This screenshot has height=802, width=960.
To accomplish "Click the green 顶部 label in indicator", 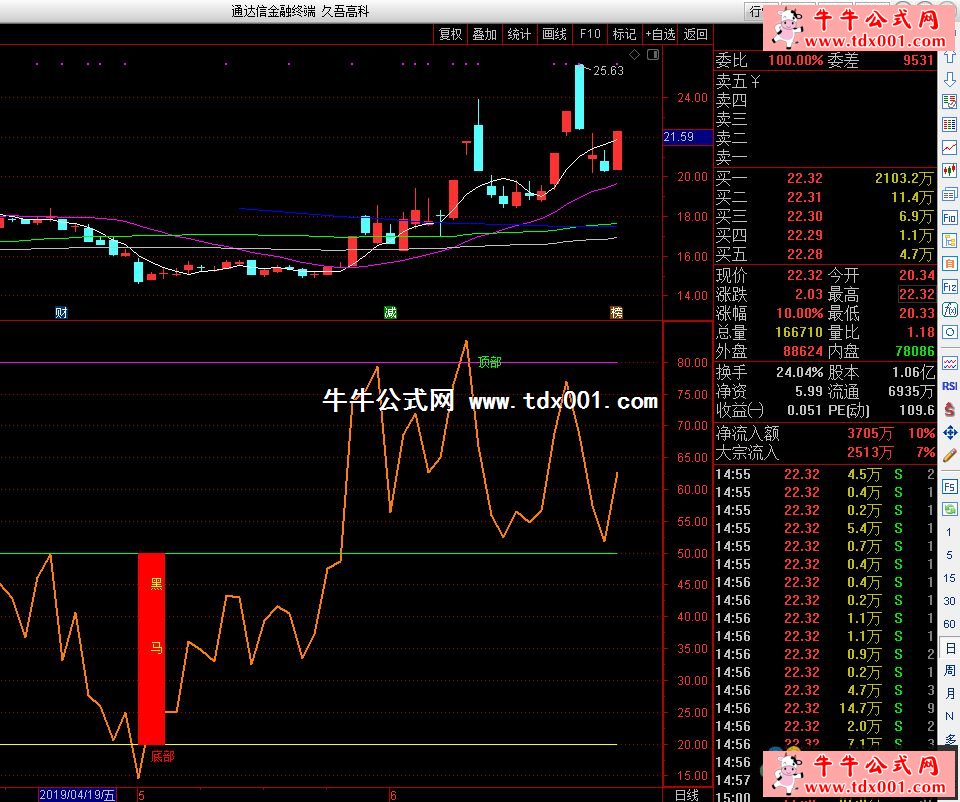I will pos(490,362).
